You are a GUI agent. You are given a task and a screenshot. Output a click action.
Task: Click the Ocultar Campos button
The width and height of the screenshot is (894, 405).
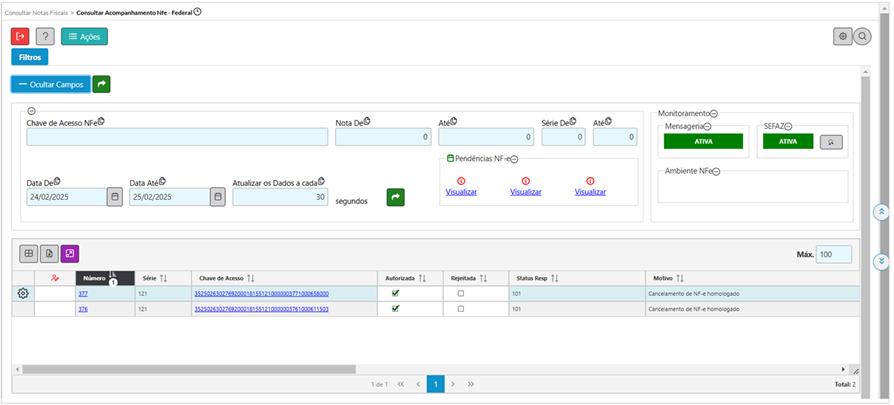51,85
